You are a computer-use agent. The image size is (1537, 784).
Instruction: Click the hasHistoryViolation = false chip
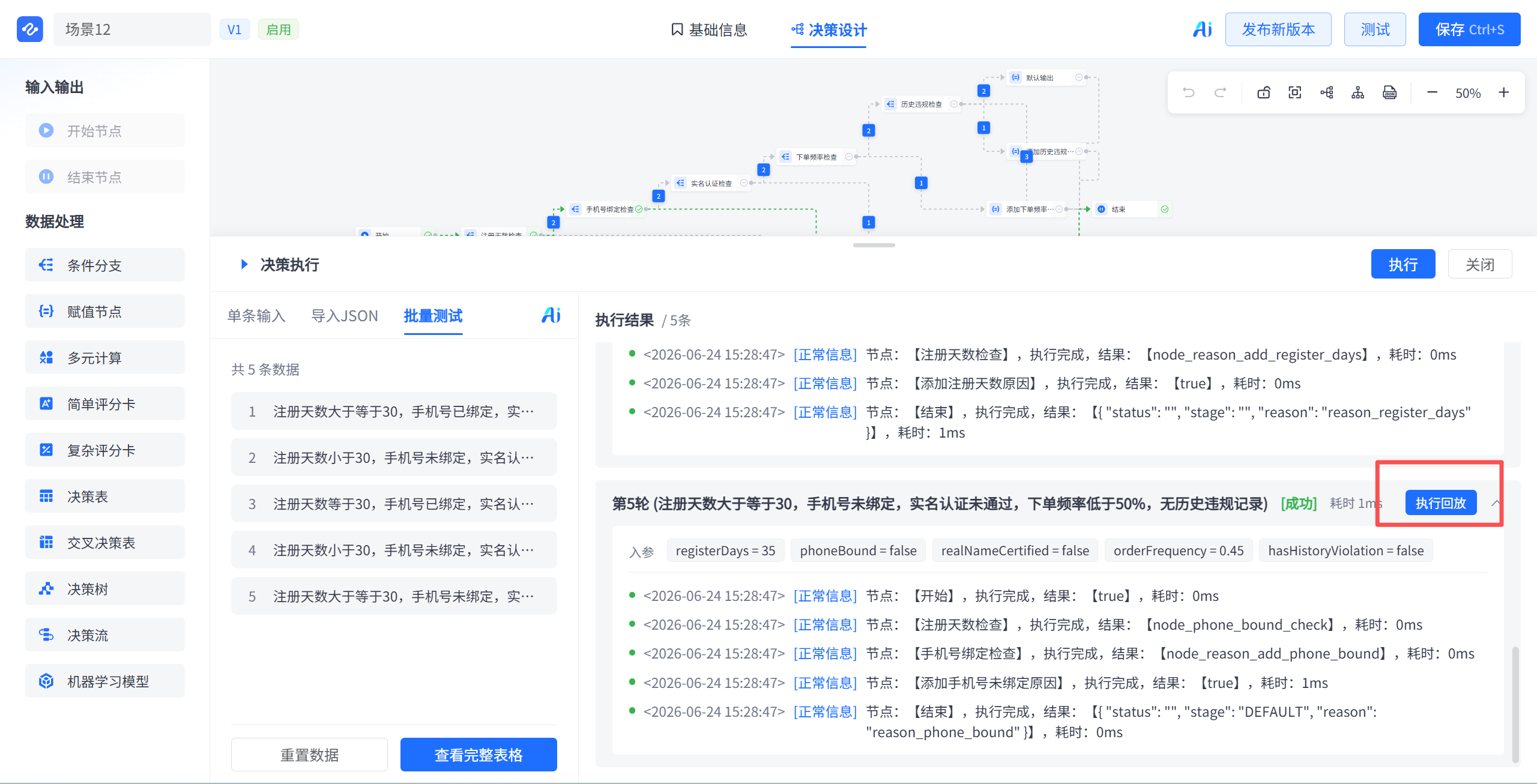[1346, 550]
